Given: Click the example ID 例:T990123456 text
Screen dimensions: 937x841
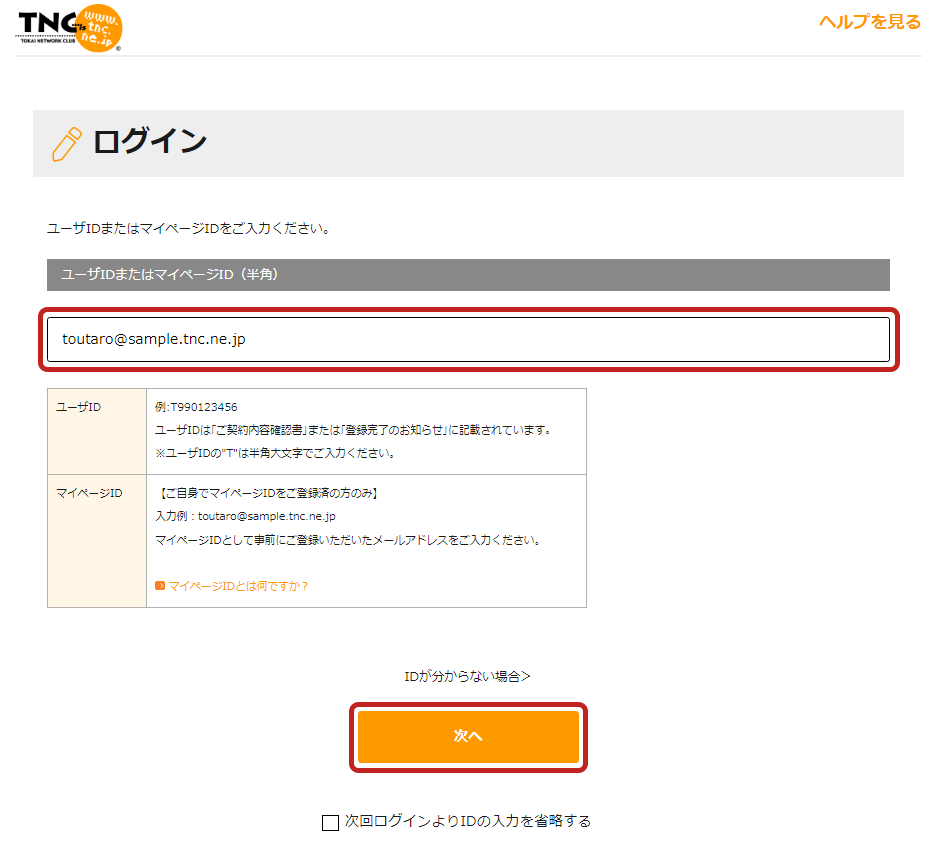Looking at the screenshot, I should [x=196, y=407].
